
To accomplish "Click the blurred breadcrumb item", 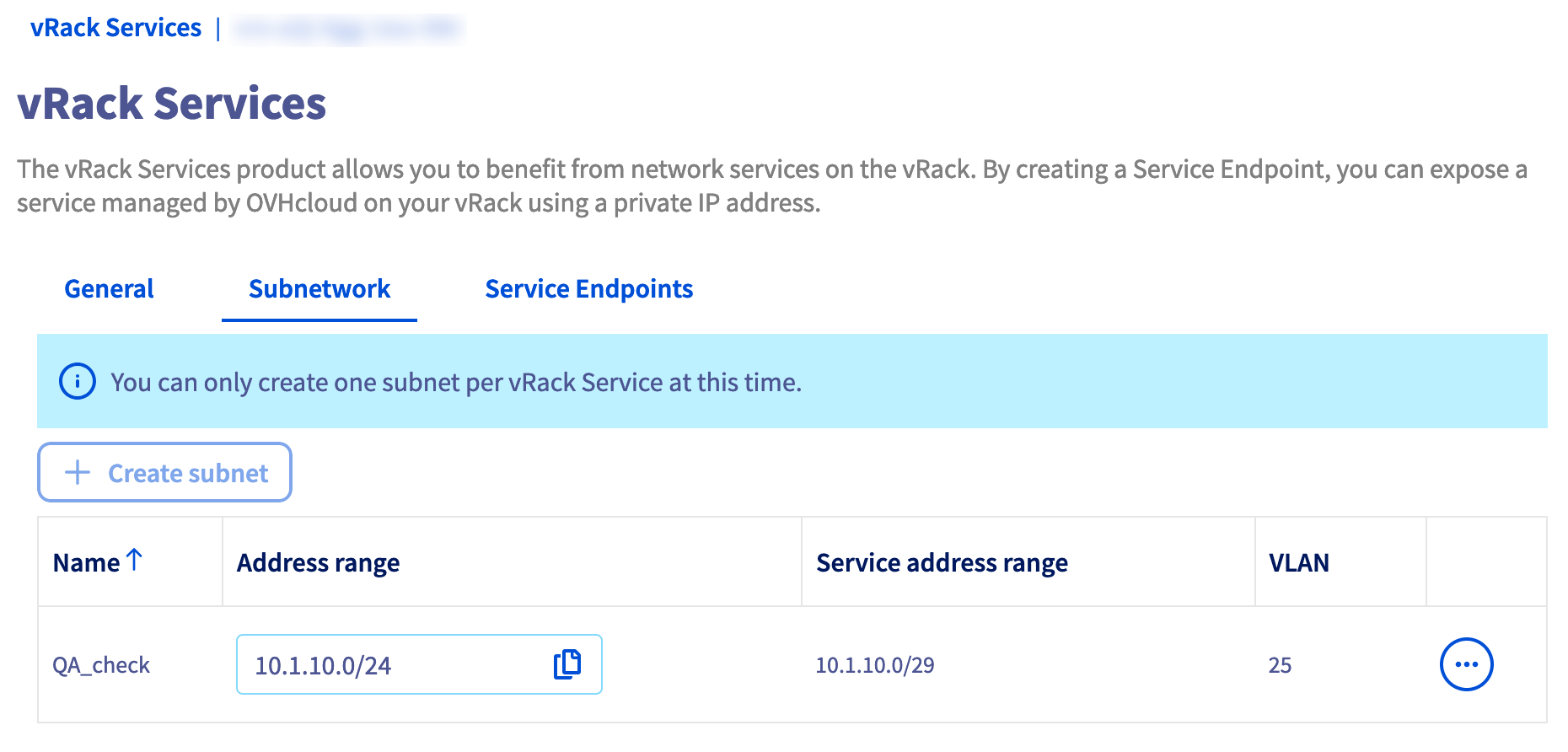I will click(x=346, y=29).
